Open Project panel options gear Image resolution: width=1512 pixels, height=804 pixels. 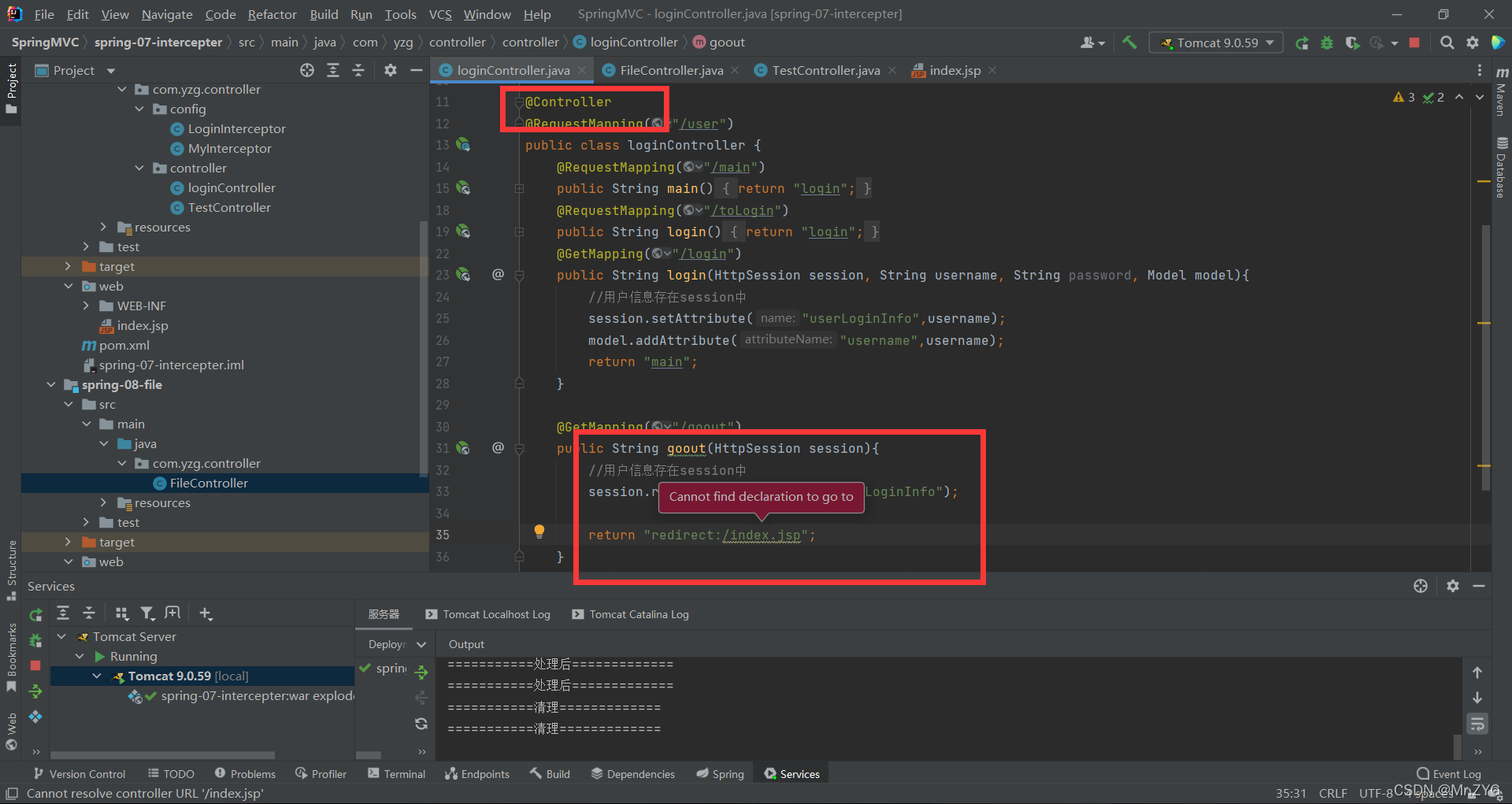click(390, 70)
